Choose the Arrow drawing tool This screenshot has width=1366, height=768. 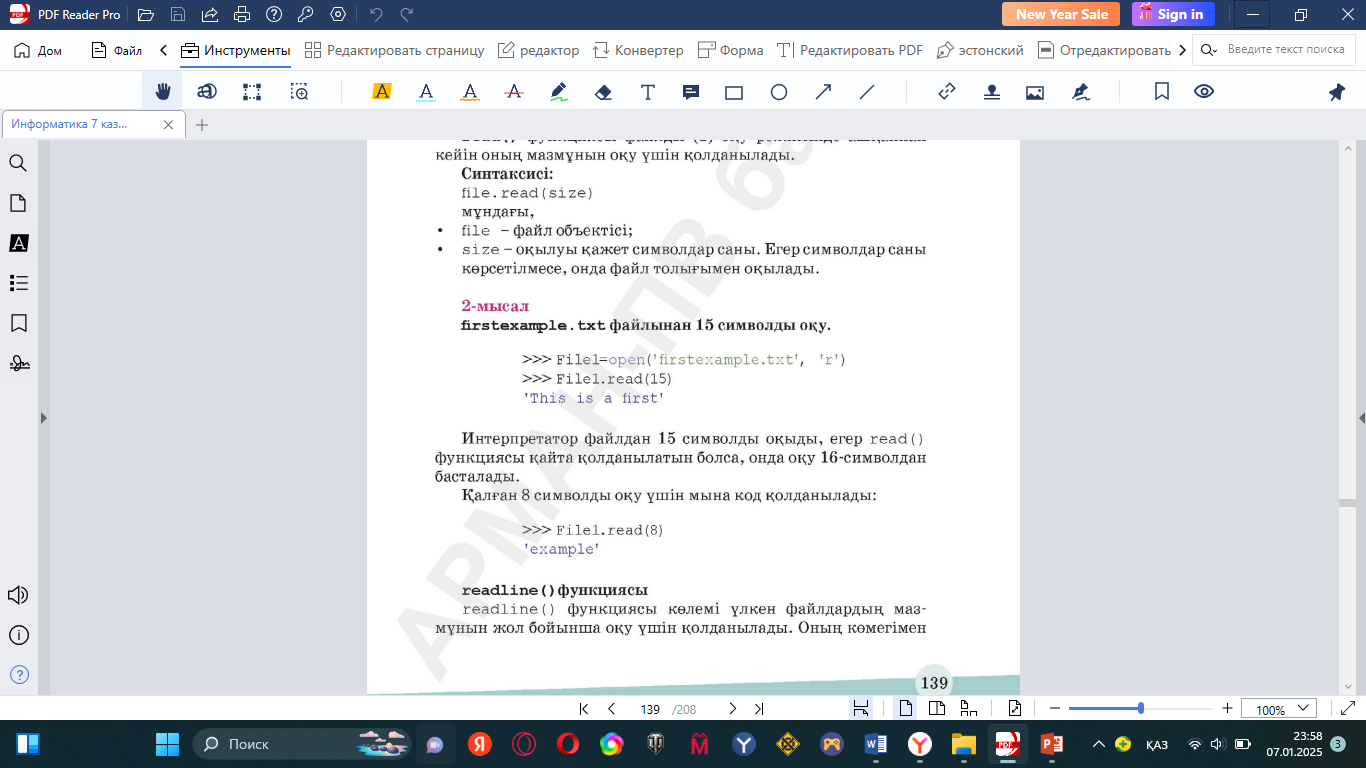823,92
